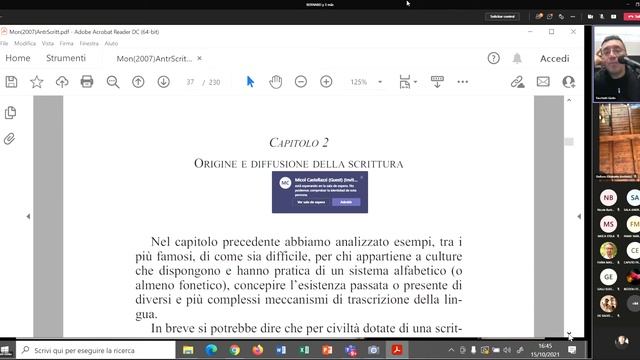Print the PDF with printer icon
The image size is (640, 360).
87,82
